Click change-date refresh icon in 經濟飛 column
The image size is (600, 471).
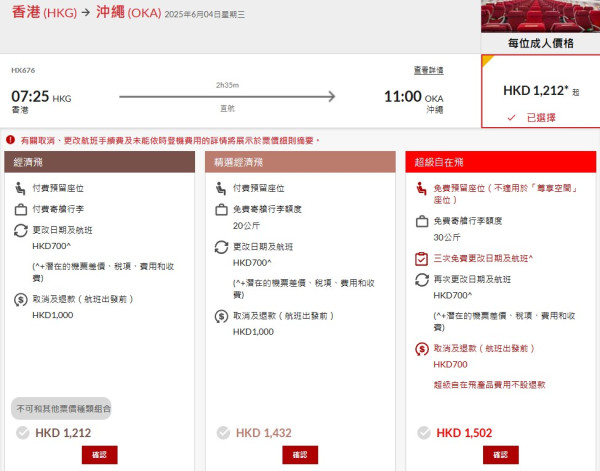[x=21, y=230]
